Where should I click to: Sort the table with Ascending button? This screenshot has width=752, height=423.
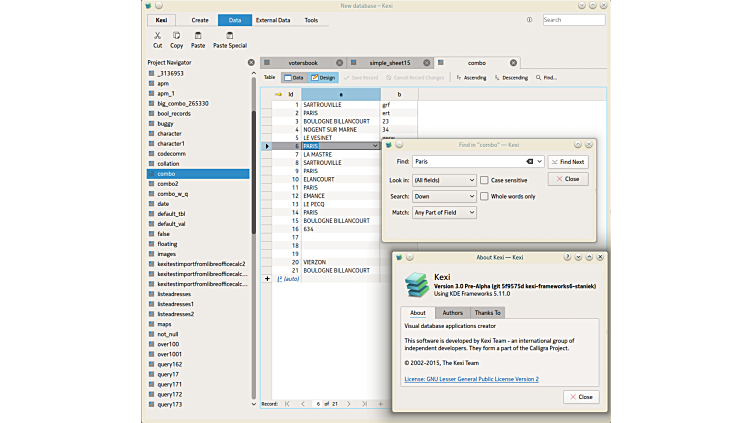471,77
